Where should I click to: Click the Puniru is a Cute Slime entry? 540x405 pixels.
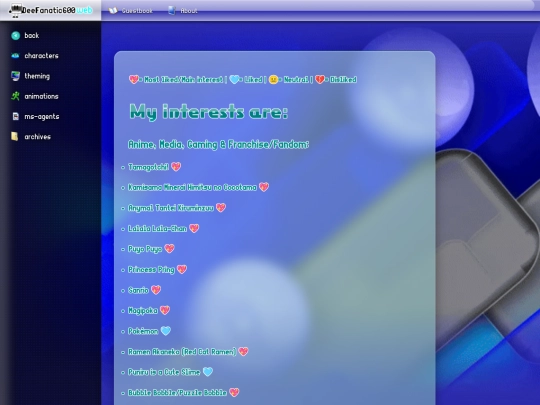pyautogui.click(x=164, y=372)
